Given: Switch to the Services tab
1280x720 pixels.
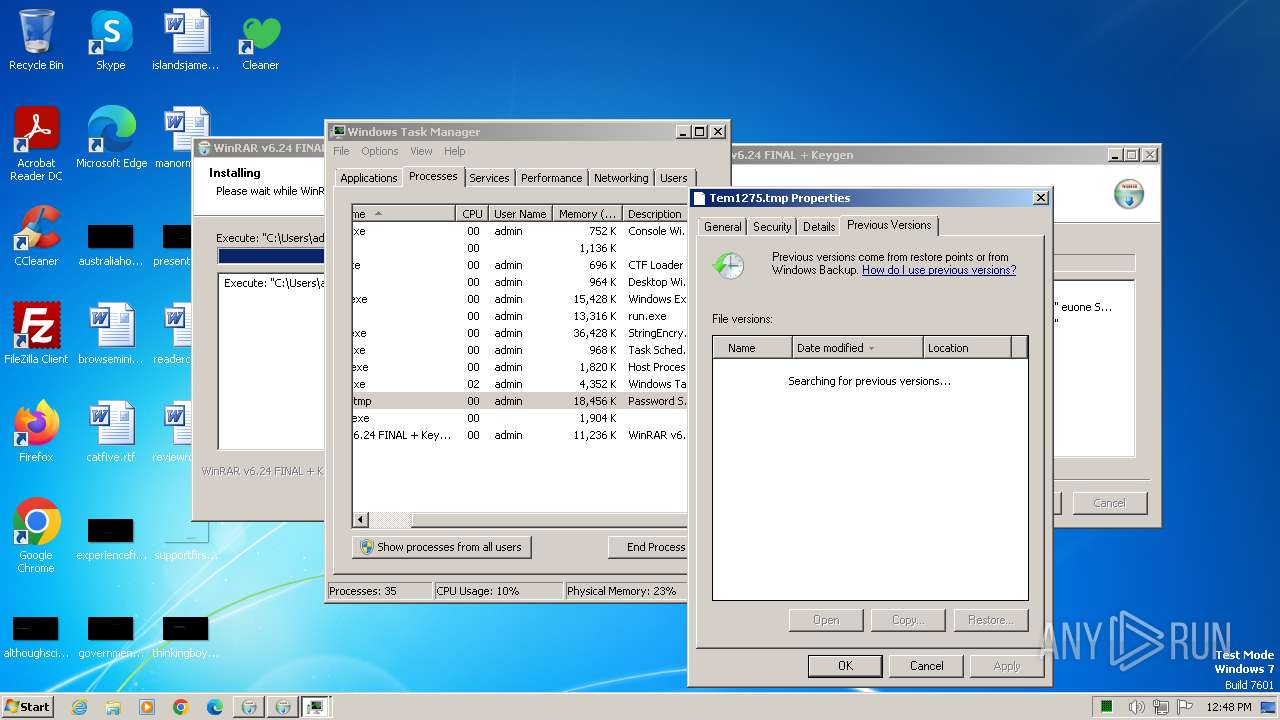Looking at the screenshot, I should coord(489,178).
